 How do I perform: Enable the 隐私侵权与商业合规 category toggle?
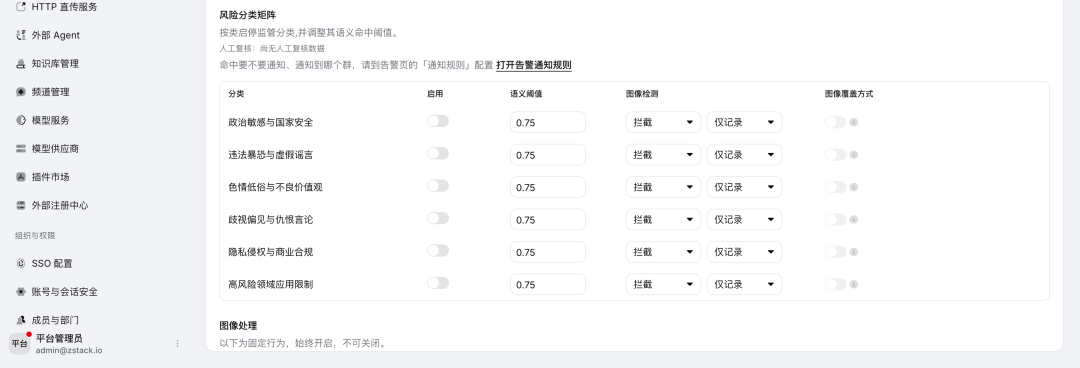click(x=437, y=251)
